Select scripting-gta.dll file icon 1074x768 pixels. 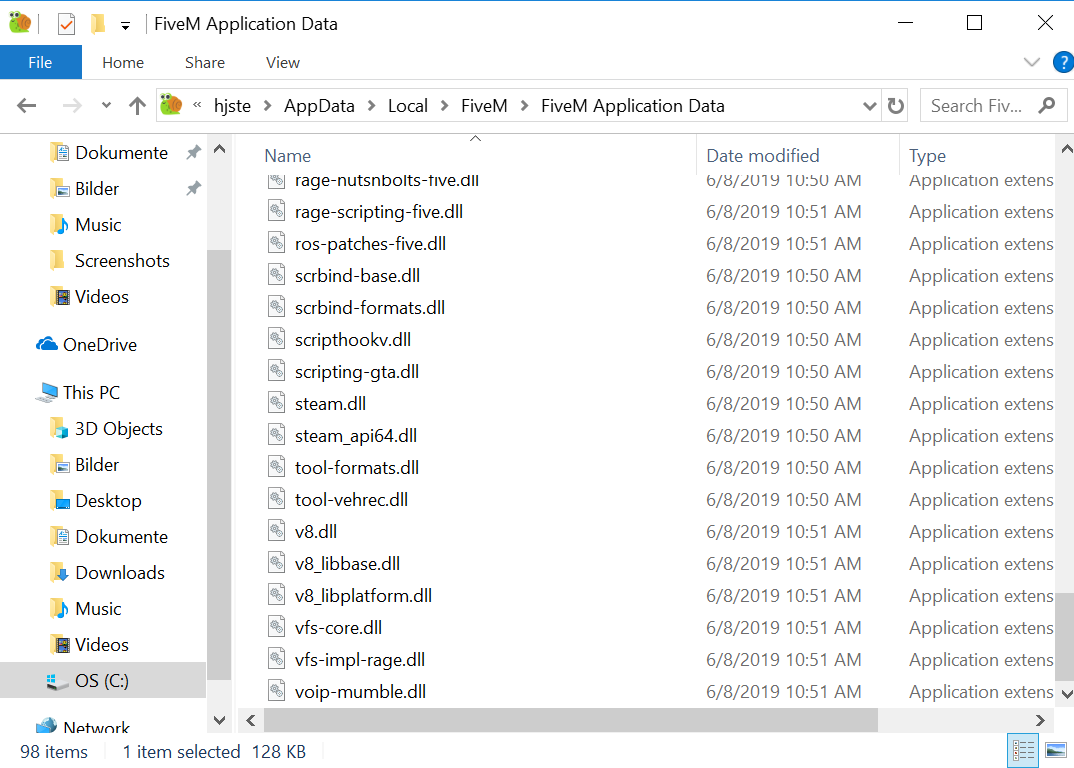pyautogui.click(x=277, y=371)
